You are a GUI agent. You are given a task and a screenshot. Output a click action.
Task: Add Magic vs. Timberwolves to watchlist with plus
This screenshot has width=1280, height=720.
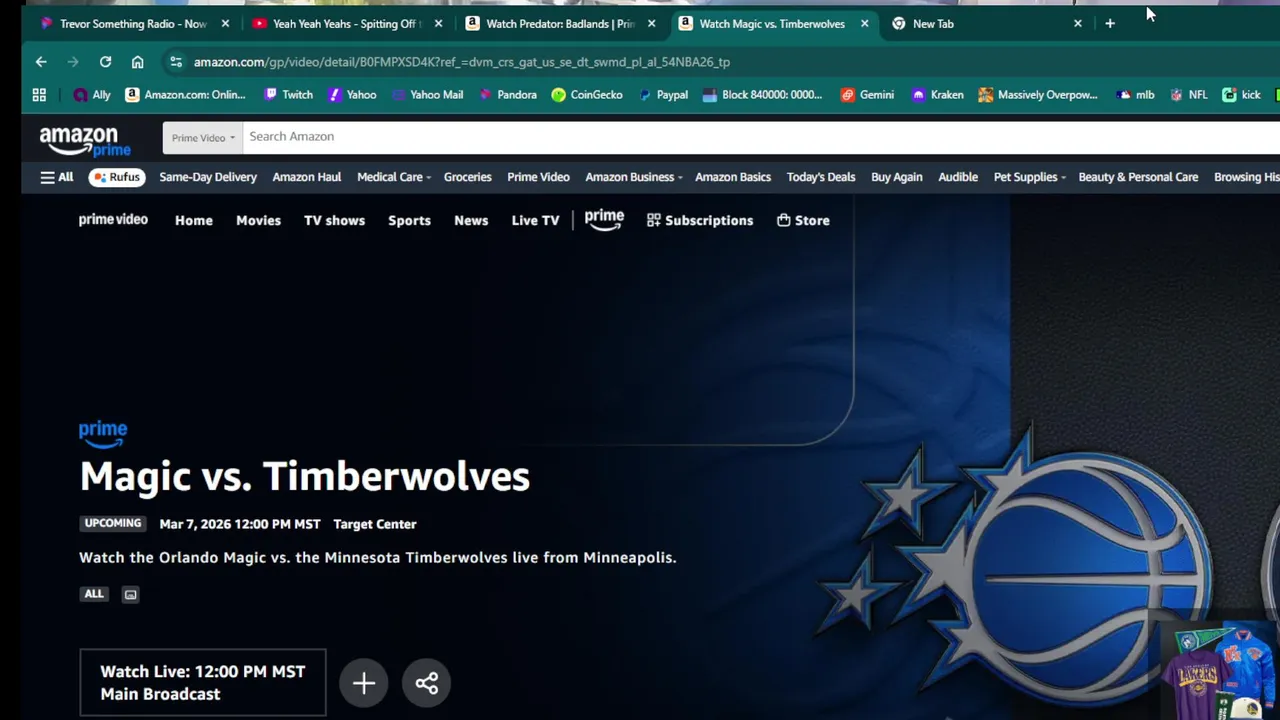point(364,683)
